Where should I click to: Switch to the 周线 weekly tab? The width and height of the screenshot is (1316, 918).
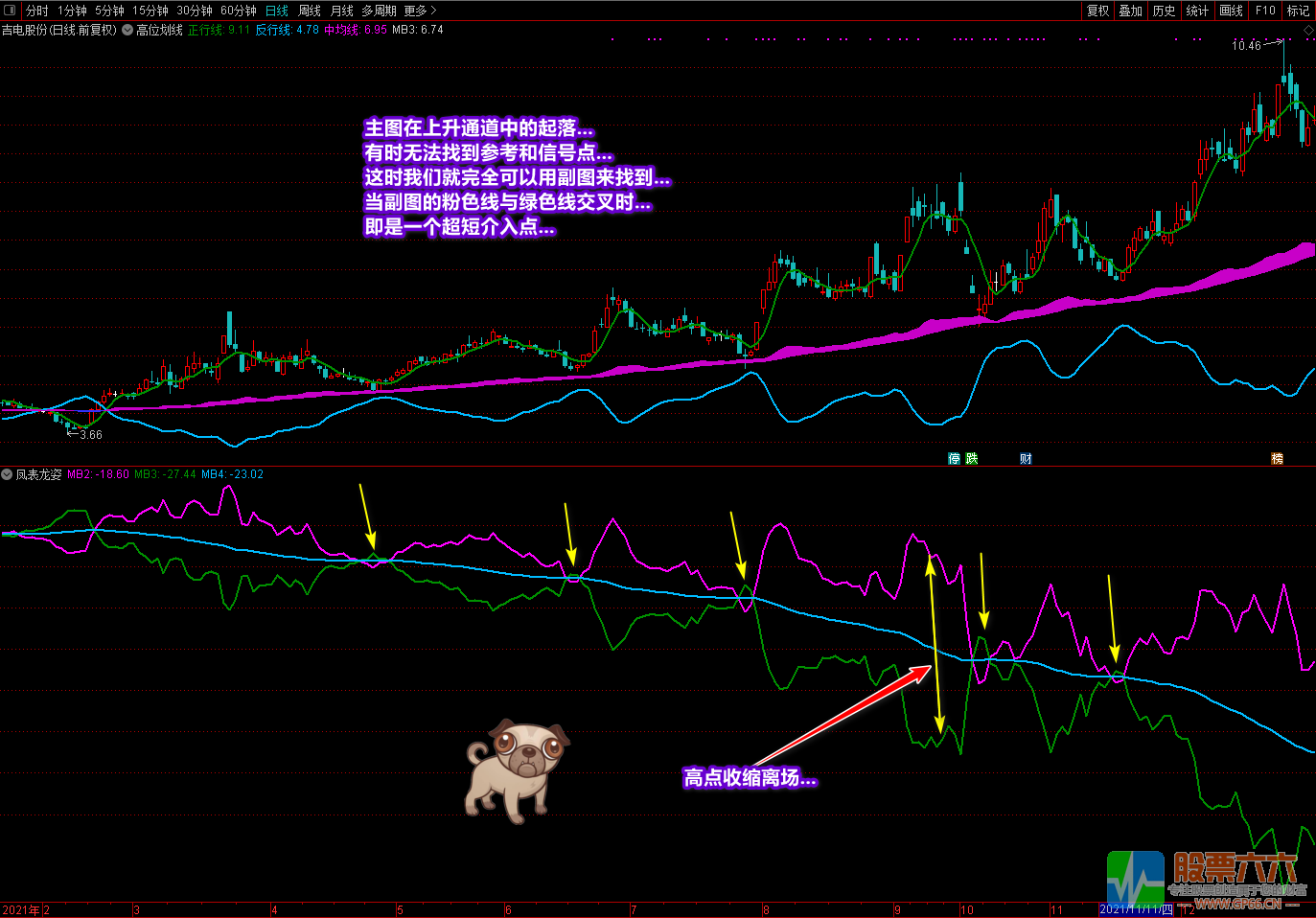310,11
